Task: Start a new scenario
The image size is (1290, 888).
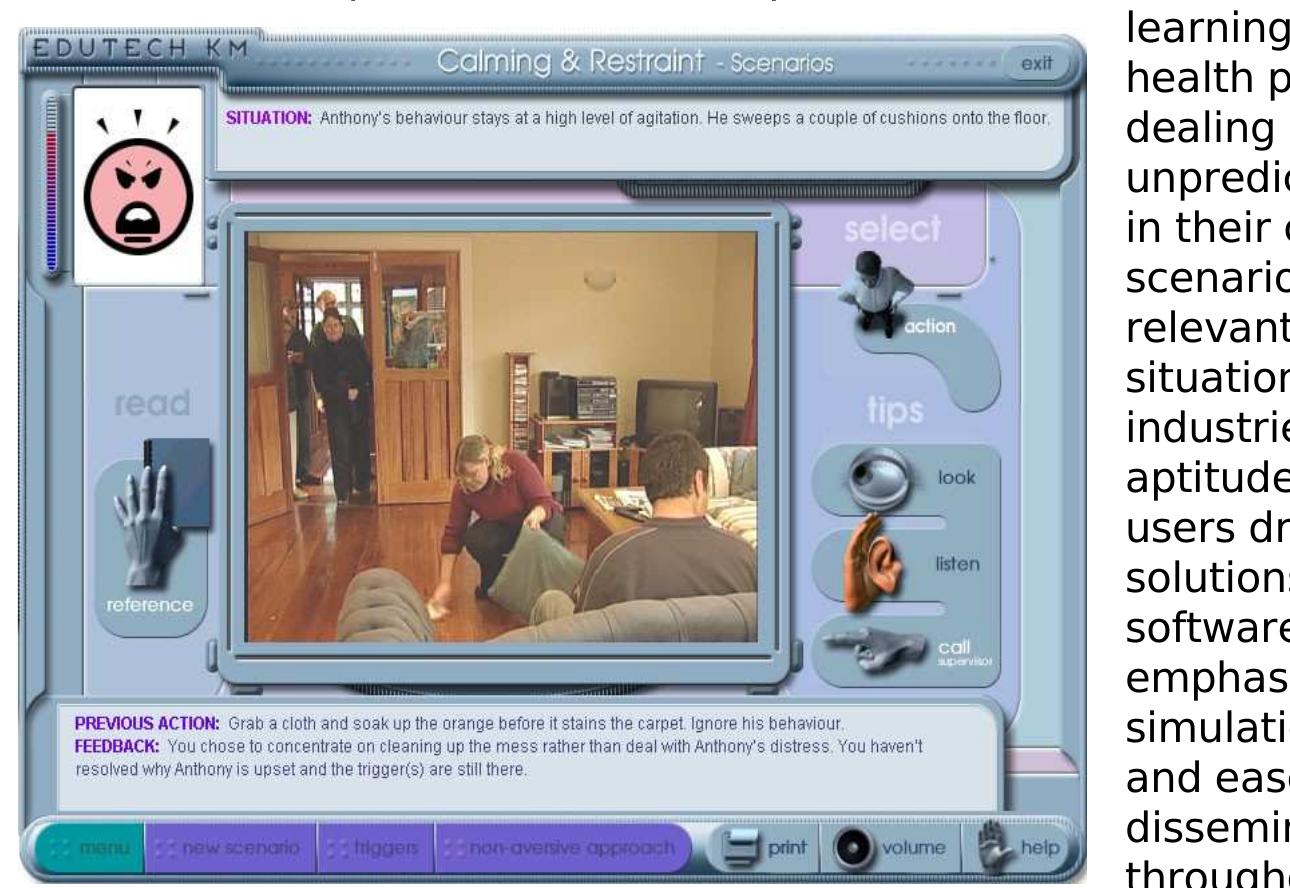Action: click(232, 850)
